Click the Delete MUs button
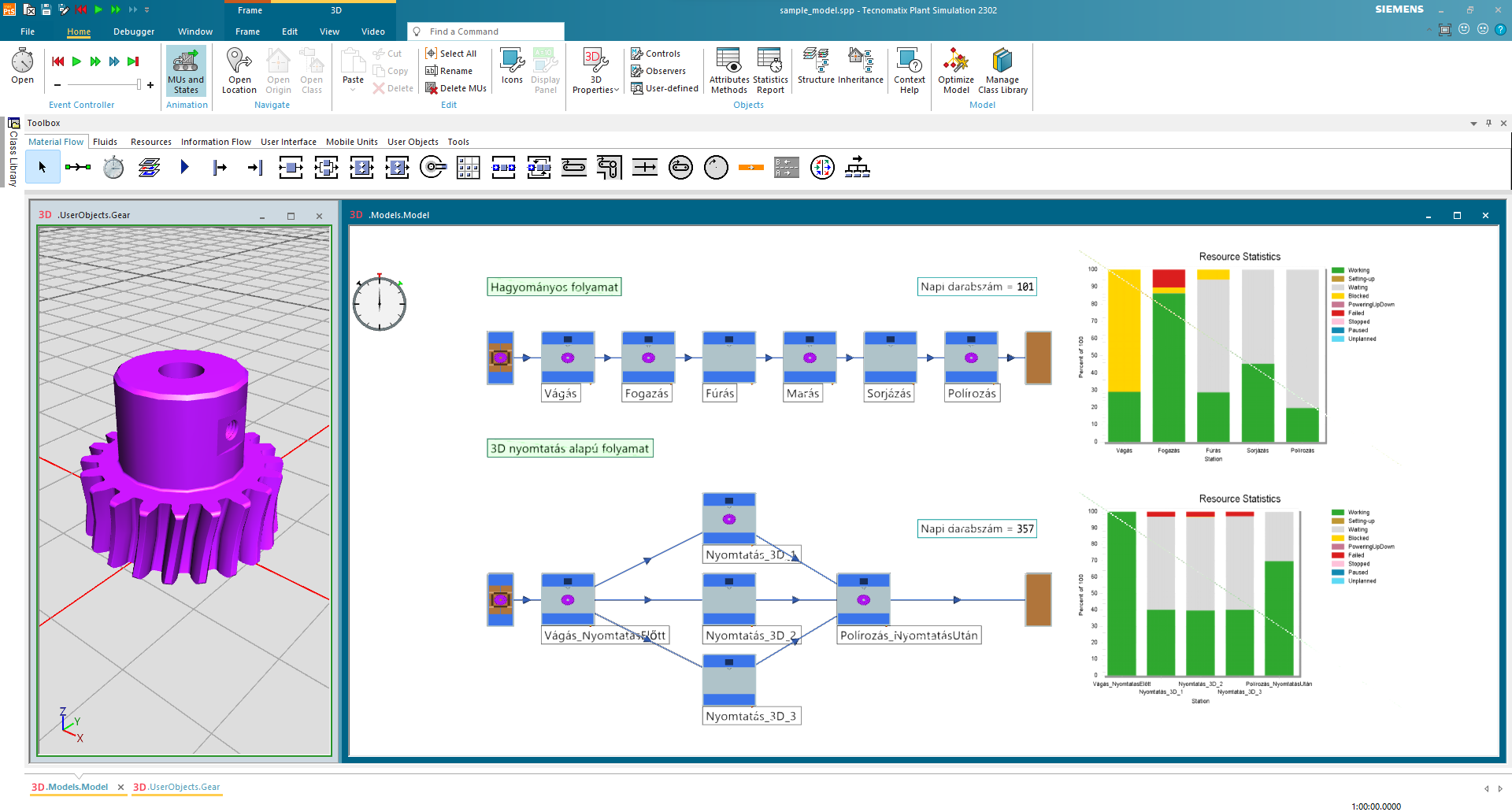Image resolution: width=1512 pixels, height=812 pixels. point(456,88)
